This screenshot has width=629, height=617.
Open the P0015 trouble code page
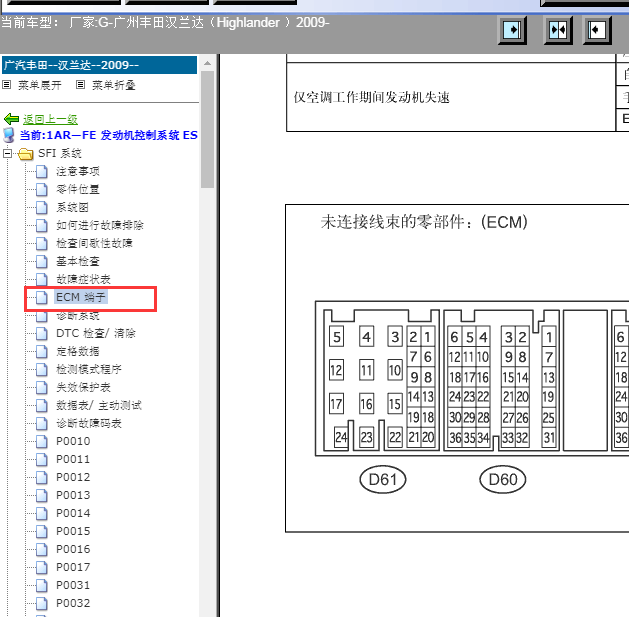[x=73, y=531]
